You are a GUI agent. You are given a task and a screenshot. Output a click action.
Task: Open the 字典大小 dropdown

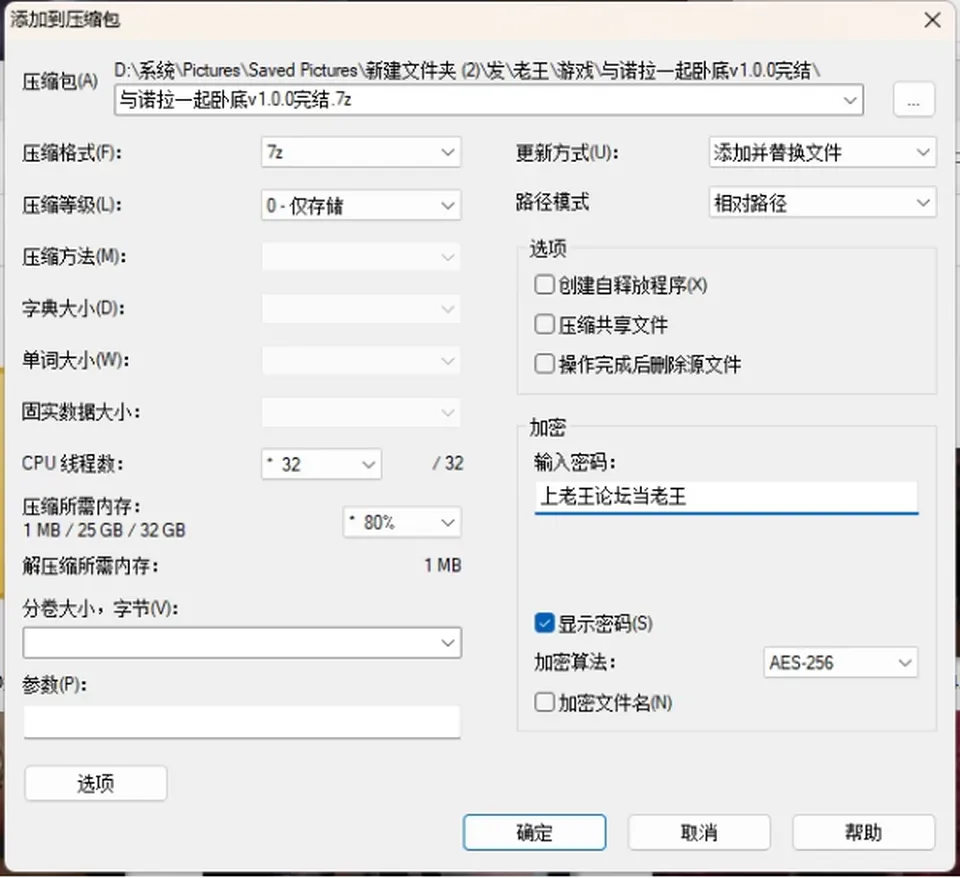[361, 309]
